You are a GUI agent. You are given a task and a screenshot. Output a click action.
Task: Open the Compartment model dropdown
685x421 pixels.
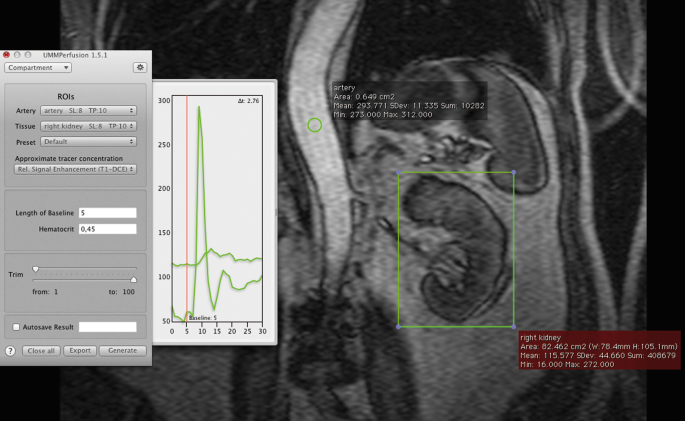point(38,68)
